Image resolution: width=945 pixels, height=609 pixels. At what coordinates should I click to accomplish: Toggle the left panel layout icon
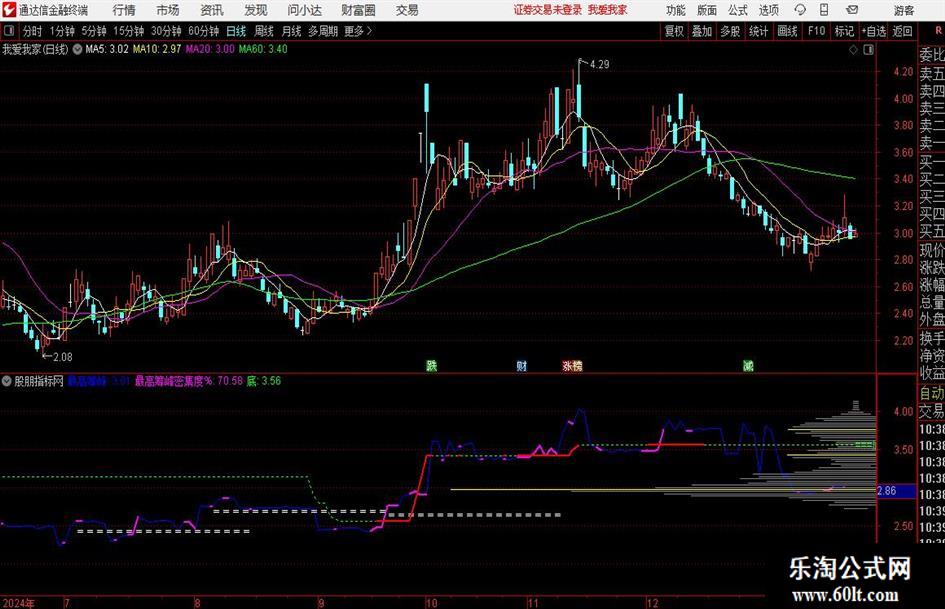pyautogui.click(x=8, y=31)
